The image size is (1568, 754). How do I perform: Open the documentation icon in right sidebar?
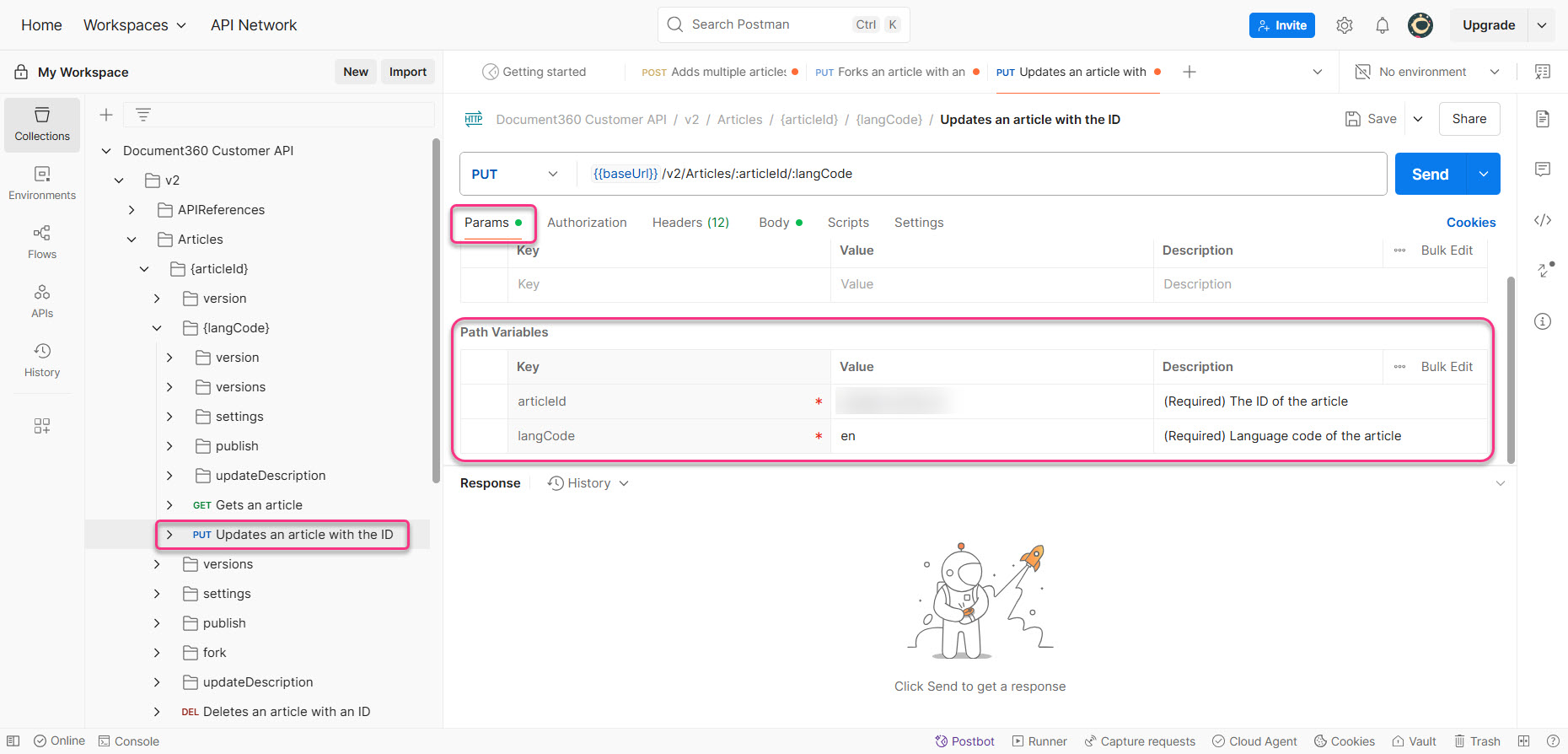(1543, 119)
